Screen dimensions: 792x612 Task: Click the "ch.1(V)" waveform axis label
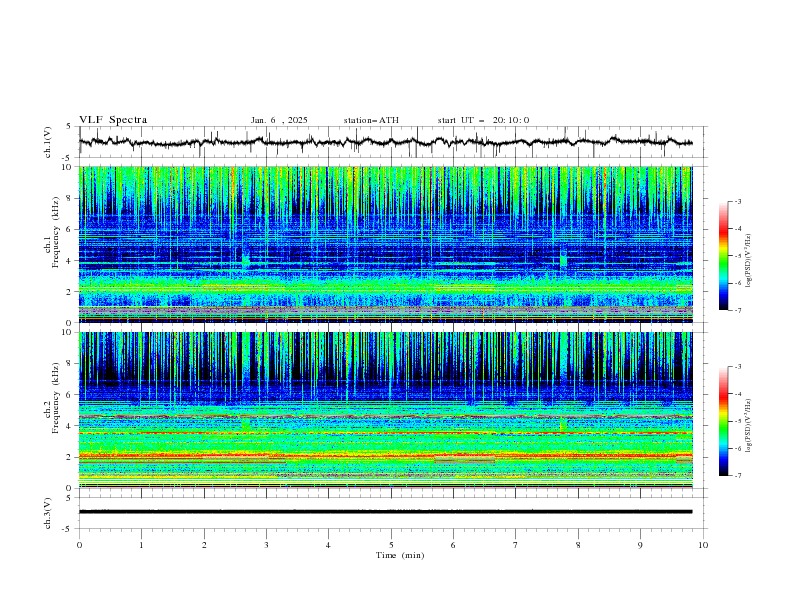(x=48, y=142)
